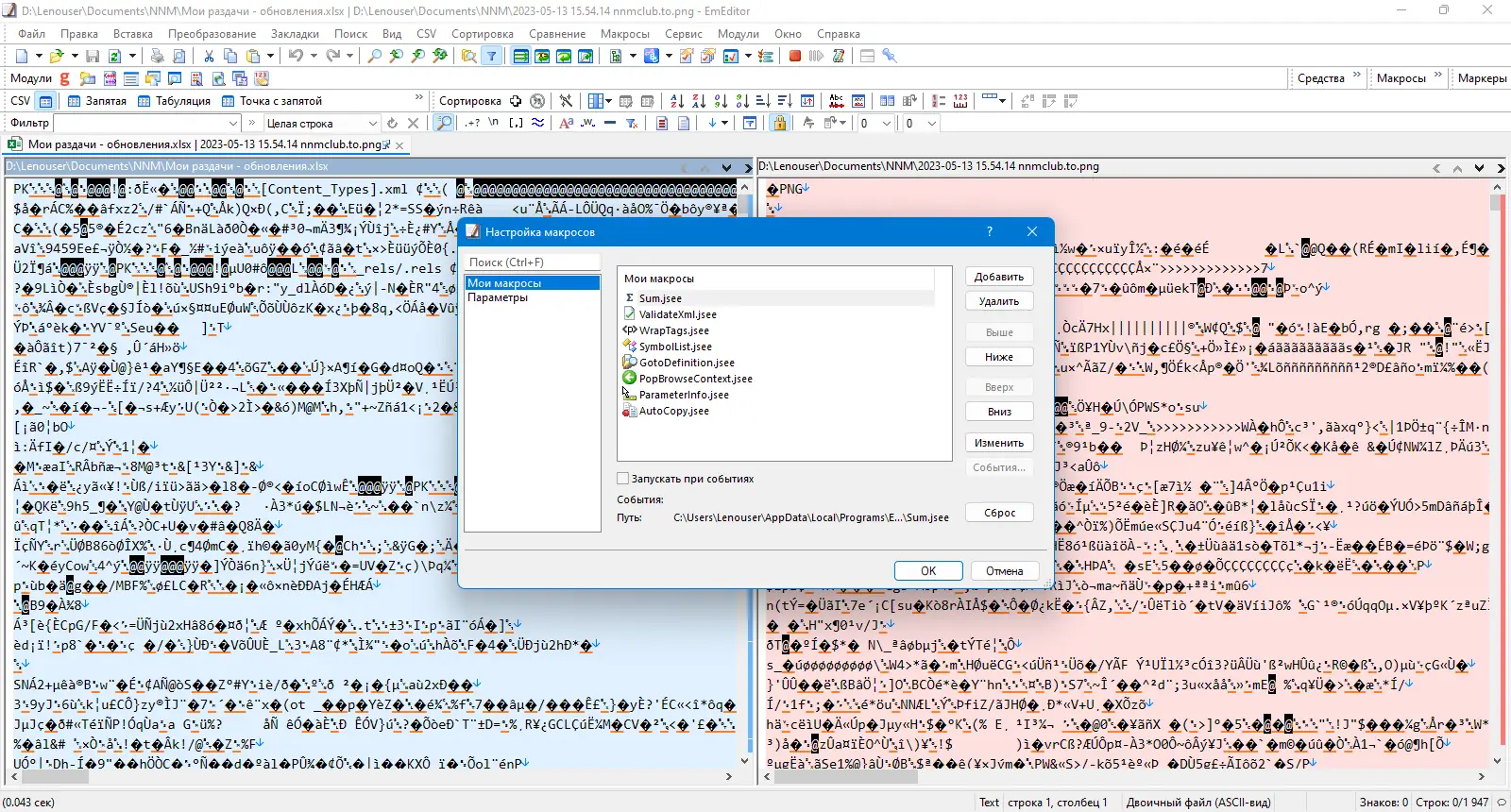Click the Redo arrow icon

[332, 57]
